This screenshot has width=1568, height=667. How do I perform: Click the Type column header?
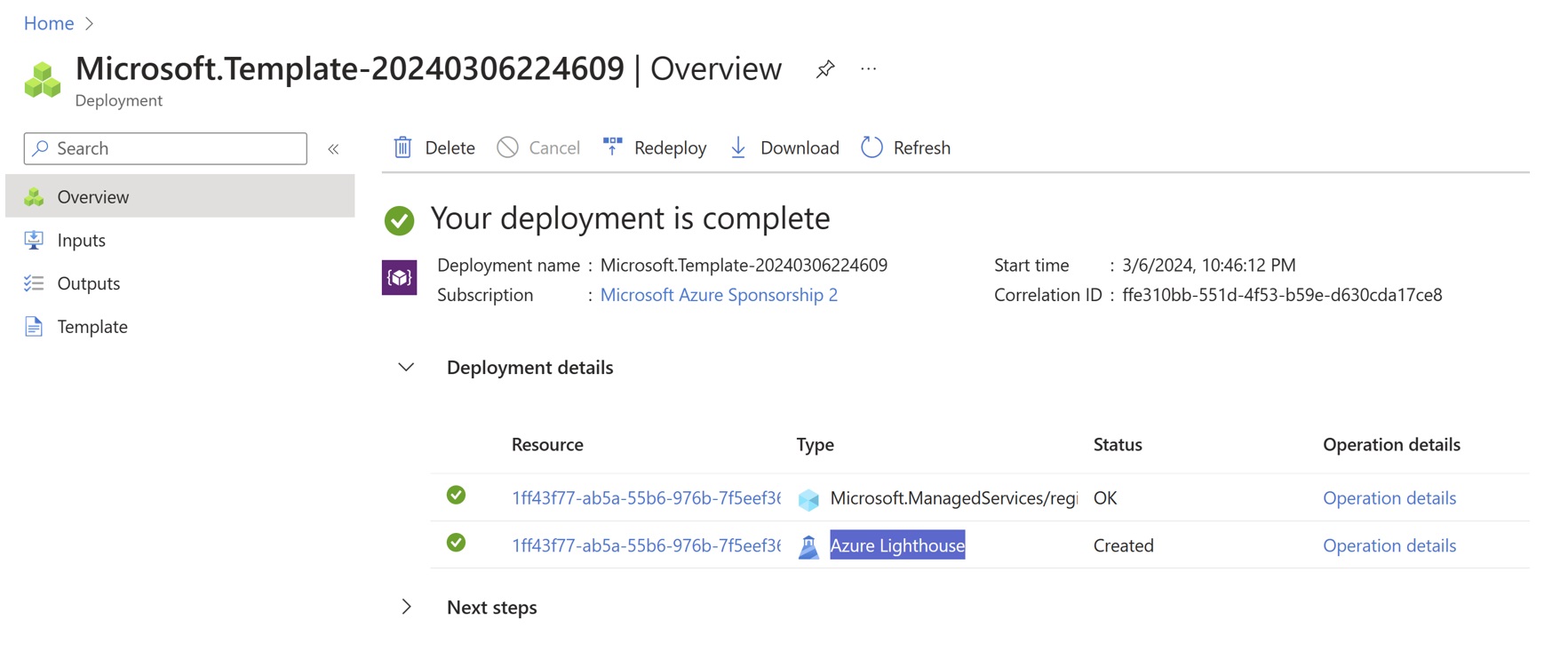click(x=815, y=444)
